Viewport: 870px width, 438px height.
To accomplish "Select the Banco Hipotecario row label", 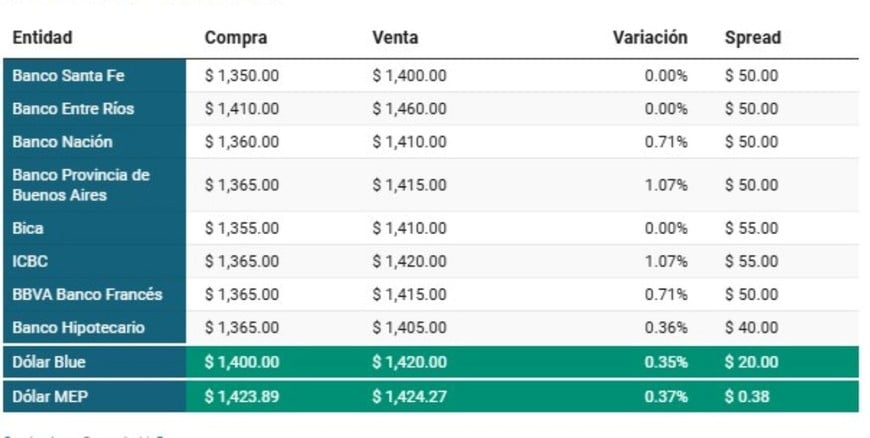I will click(78, 328).
